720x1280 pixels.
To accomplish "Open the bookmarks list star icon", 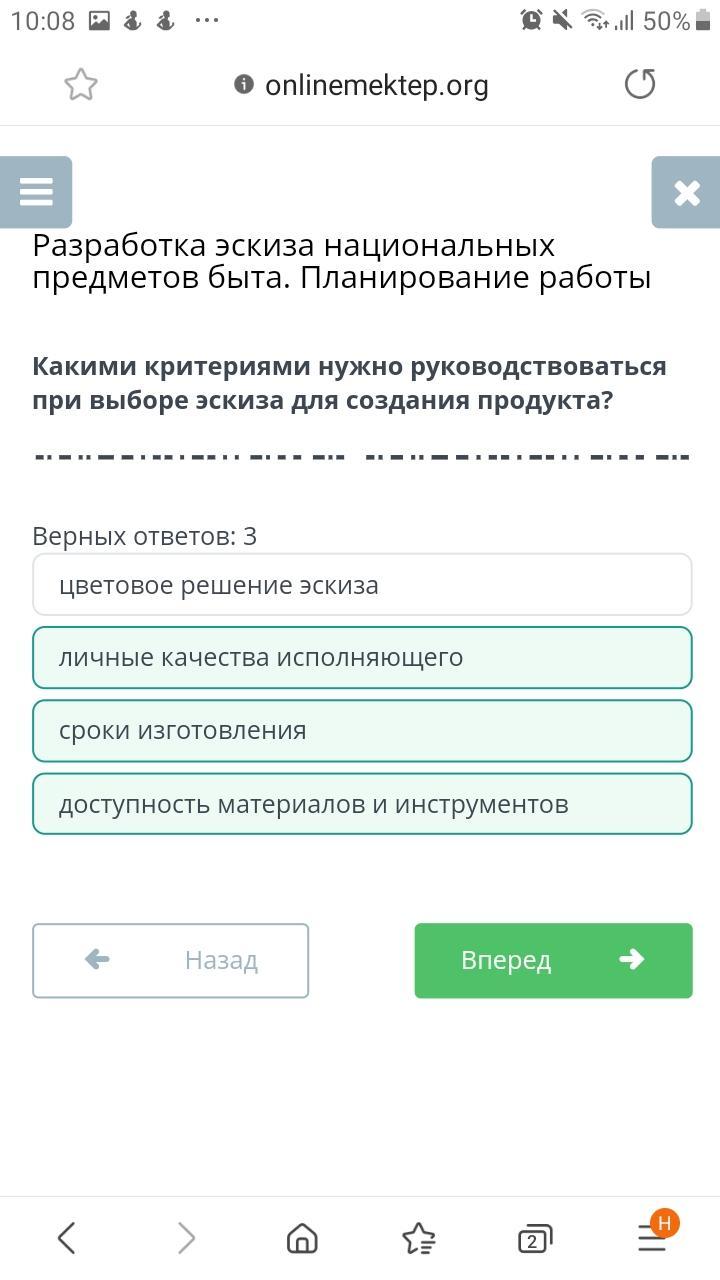I will (419, 1239).
